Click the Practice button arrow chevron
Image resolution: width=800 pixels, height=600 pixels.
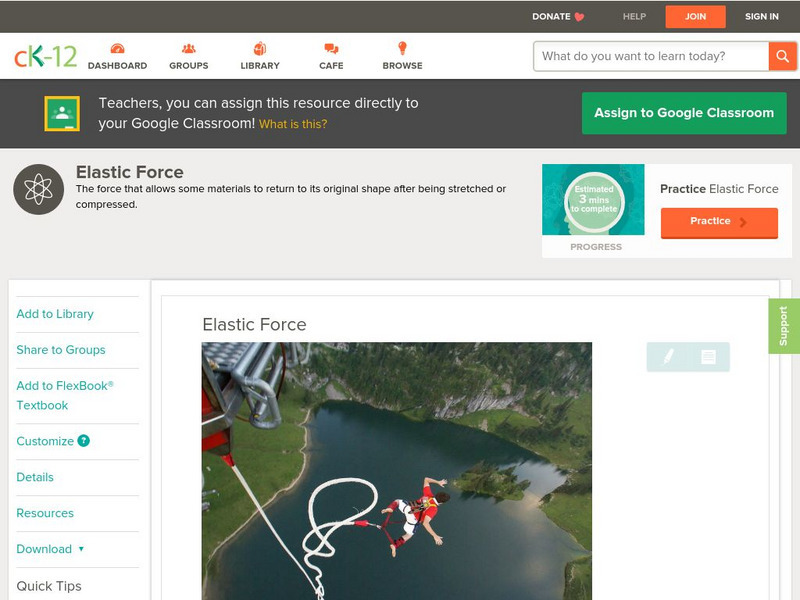743,222
